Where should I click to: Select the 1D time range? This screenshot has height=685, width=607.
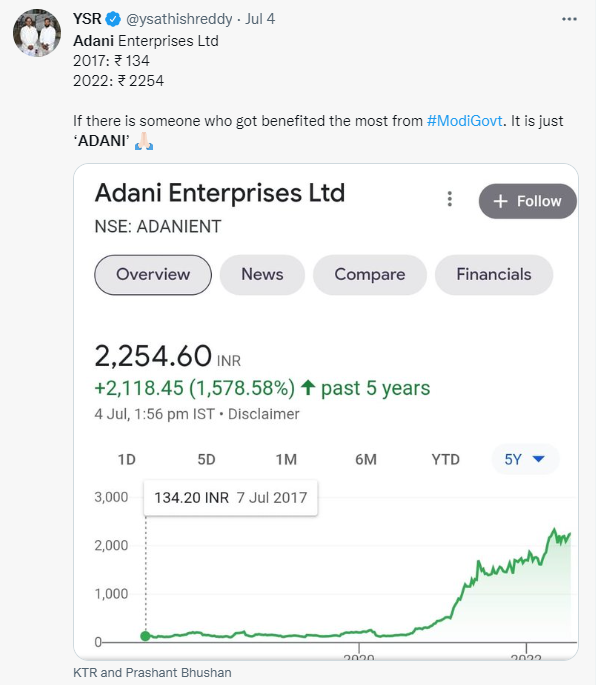[127, 460]
